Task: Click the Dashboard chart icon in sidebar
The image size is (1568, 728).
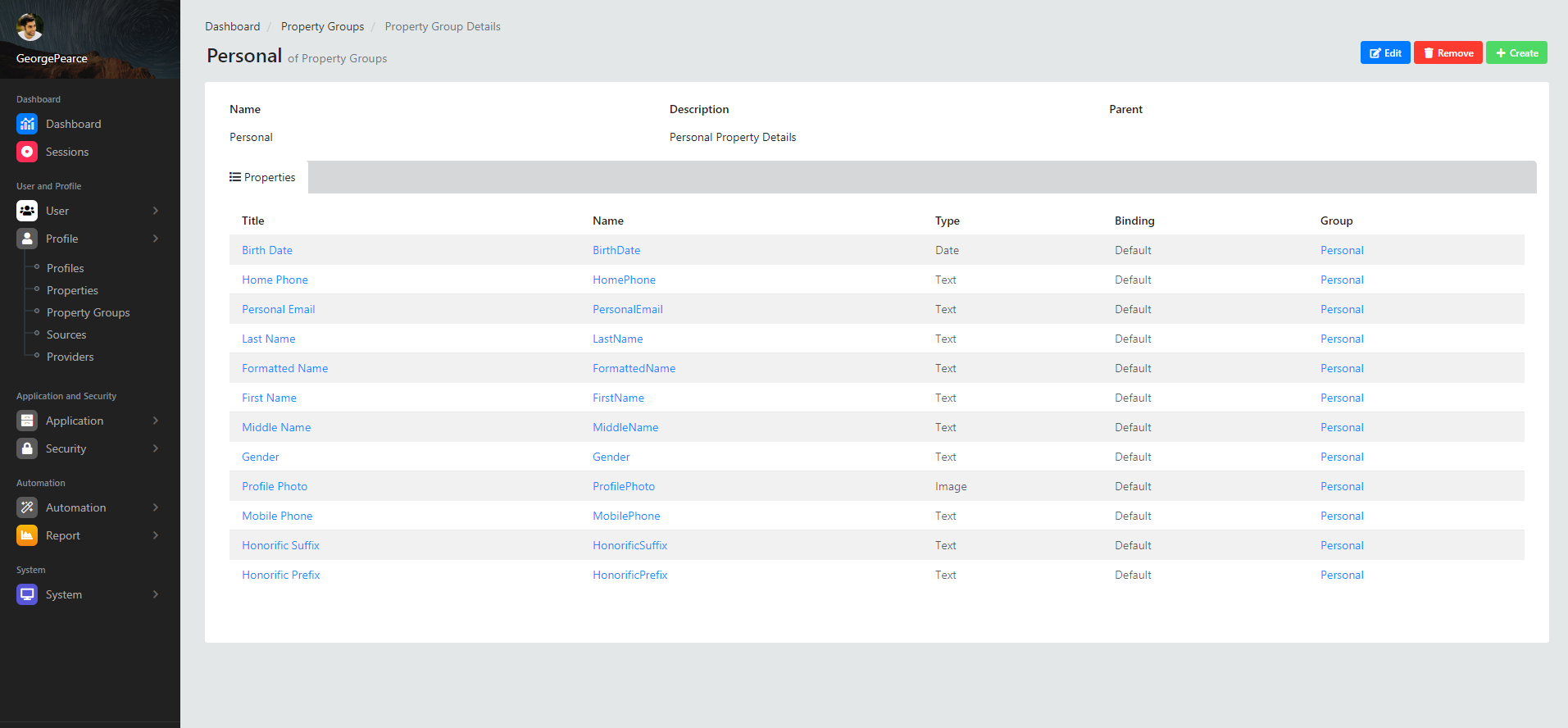Action: pyautogui.click(x=27, y=124)
